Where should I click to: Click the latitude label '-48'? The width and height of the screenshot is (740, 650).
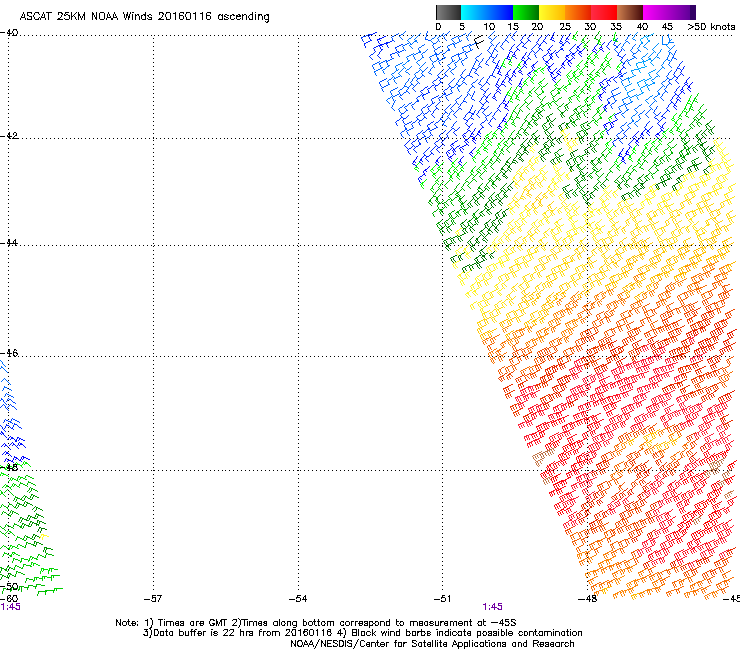10,467
